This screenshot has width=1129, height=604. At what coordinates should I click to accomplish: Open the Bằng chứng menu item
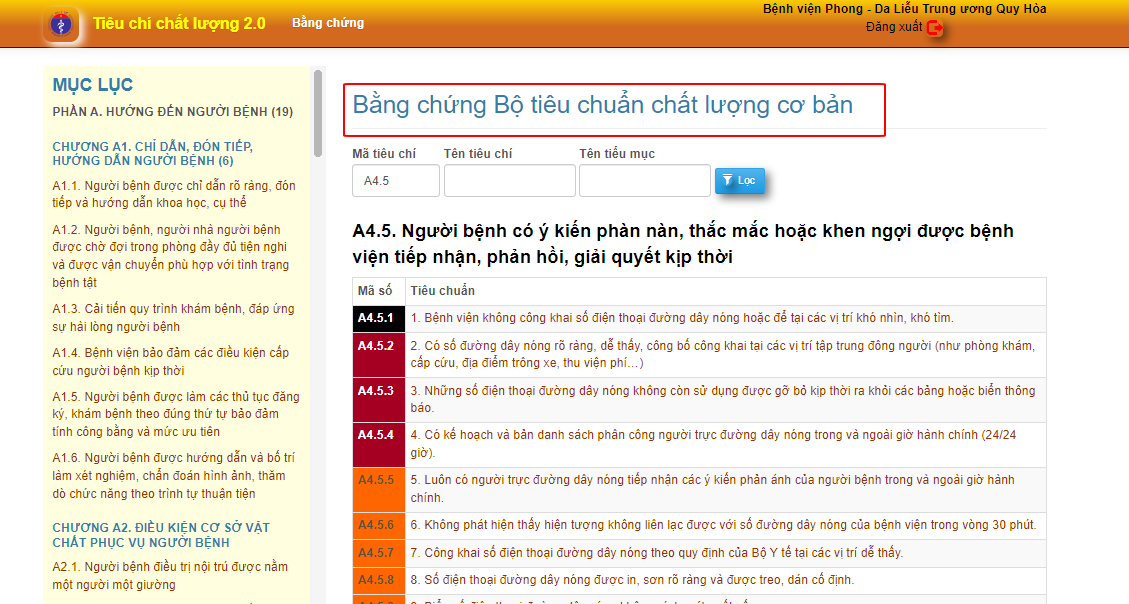327,23
